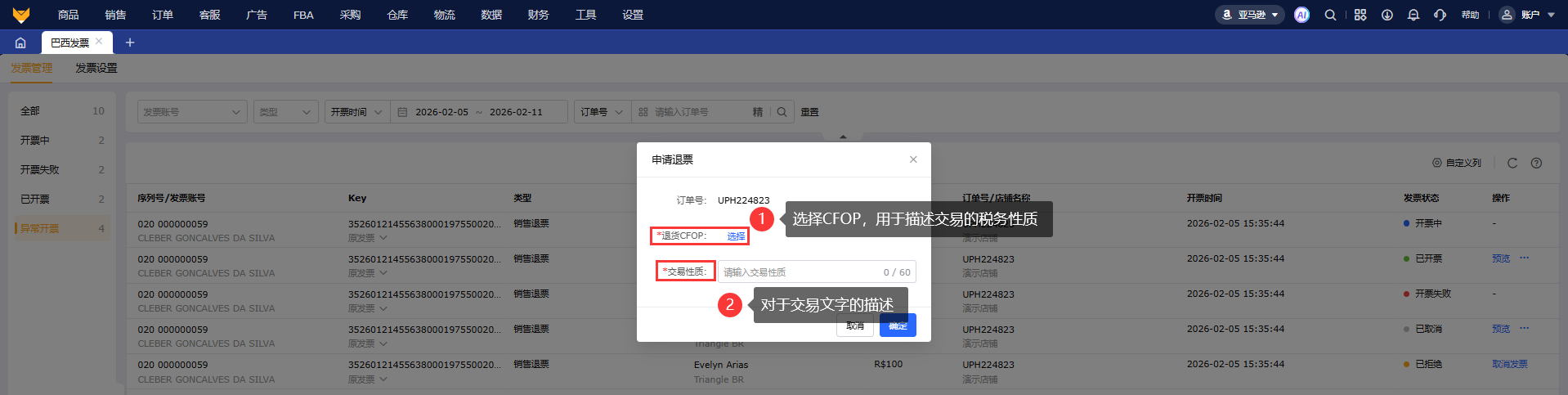Image resolution: width=1568 pixels, height=395 pixels.
Task: Collapse the filter panel with the up arrow
Action: [843, 137]
